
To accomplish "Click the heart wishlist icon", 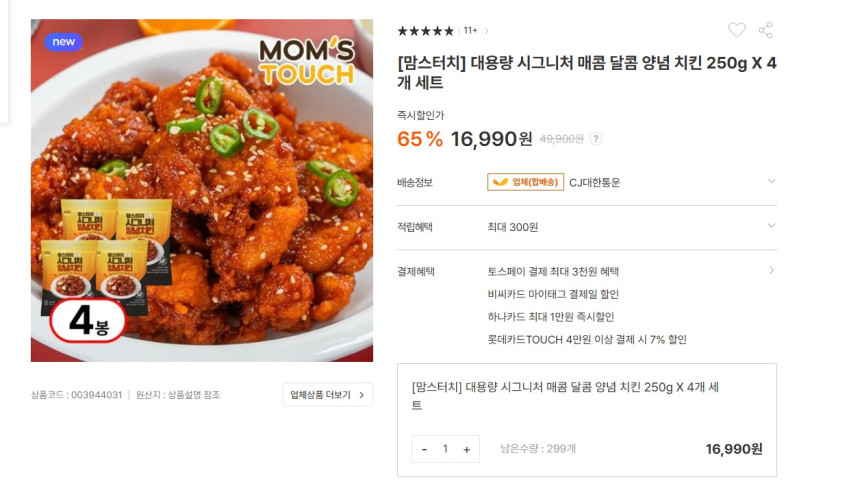I will pos(736,30).
